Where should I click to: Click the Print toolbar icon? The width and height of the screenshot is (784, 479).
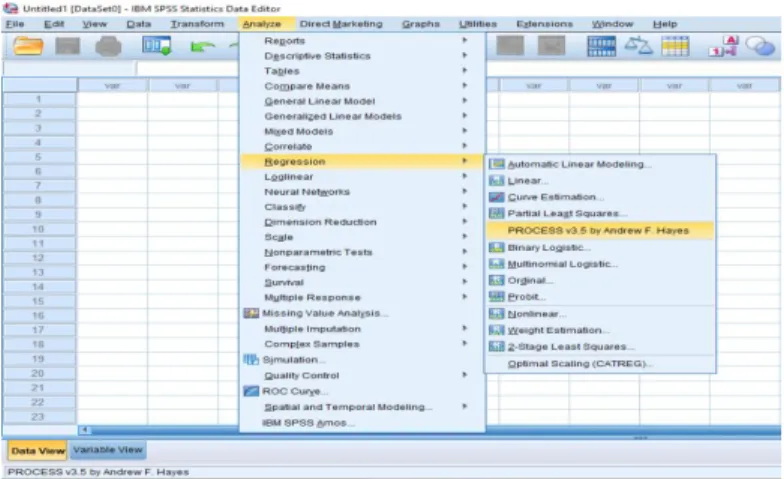click(108, 46)
